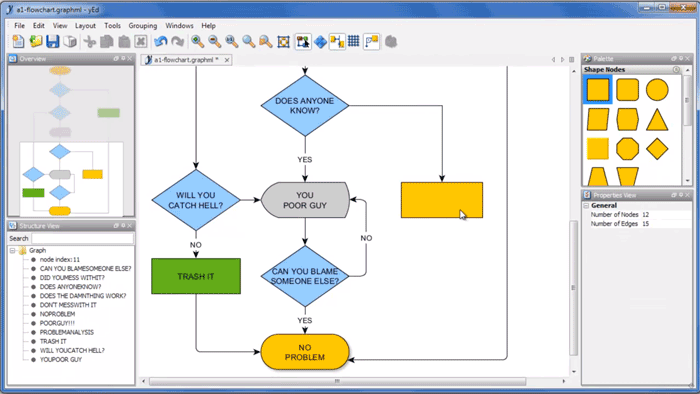Click the gray hexagon icon at toolbar end
Image resolution: width=700 pixels, height=394 pixels.
tap(391, 41)
